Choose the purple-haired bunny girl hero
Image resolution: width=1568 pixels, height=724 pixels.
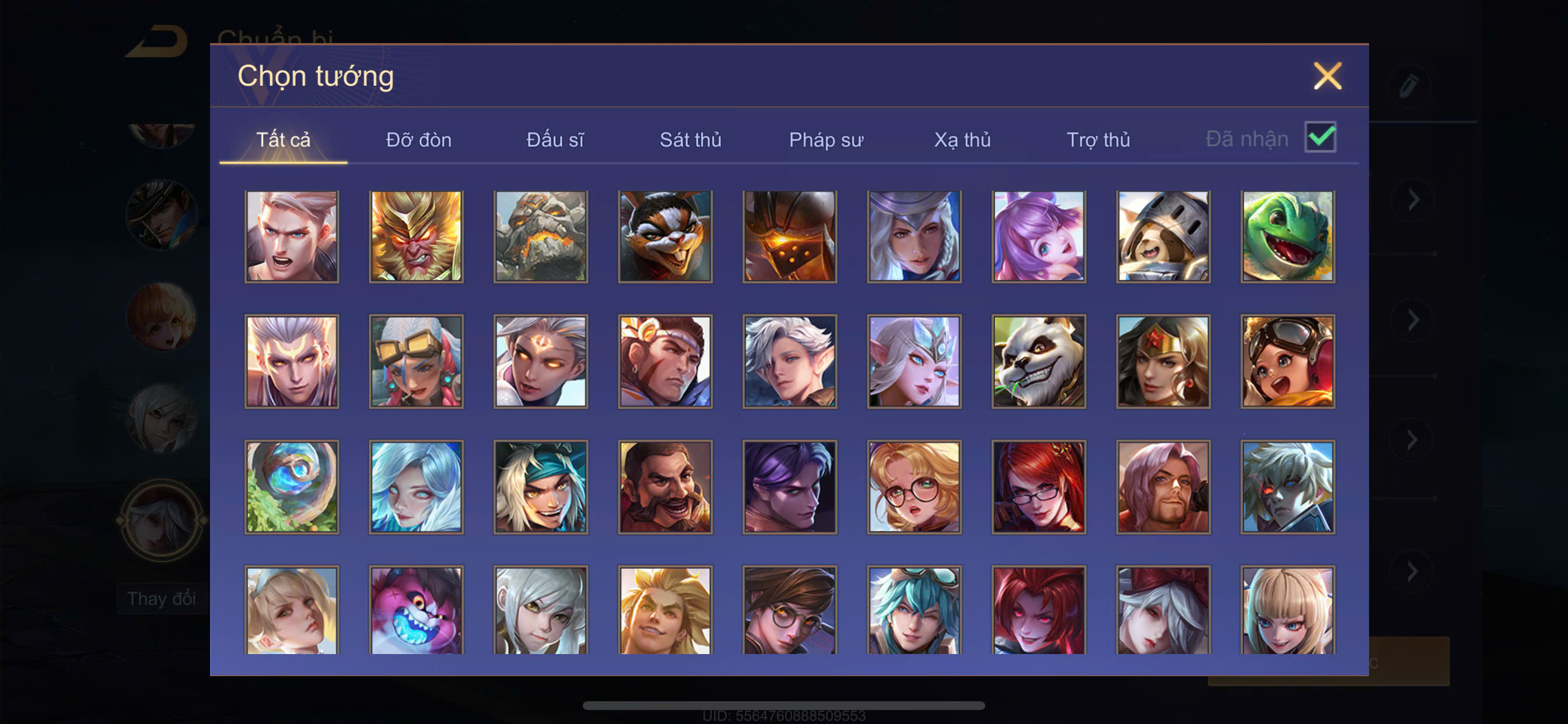coord(1038,236)
